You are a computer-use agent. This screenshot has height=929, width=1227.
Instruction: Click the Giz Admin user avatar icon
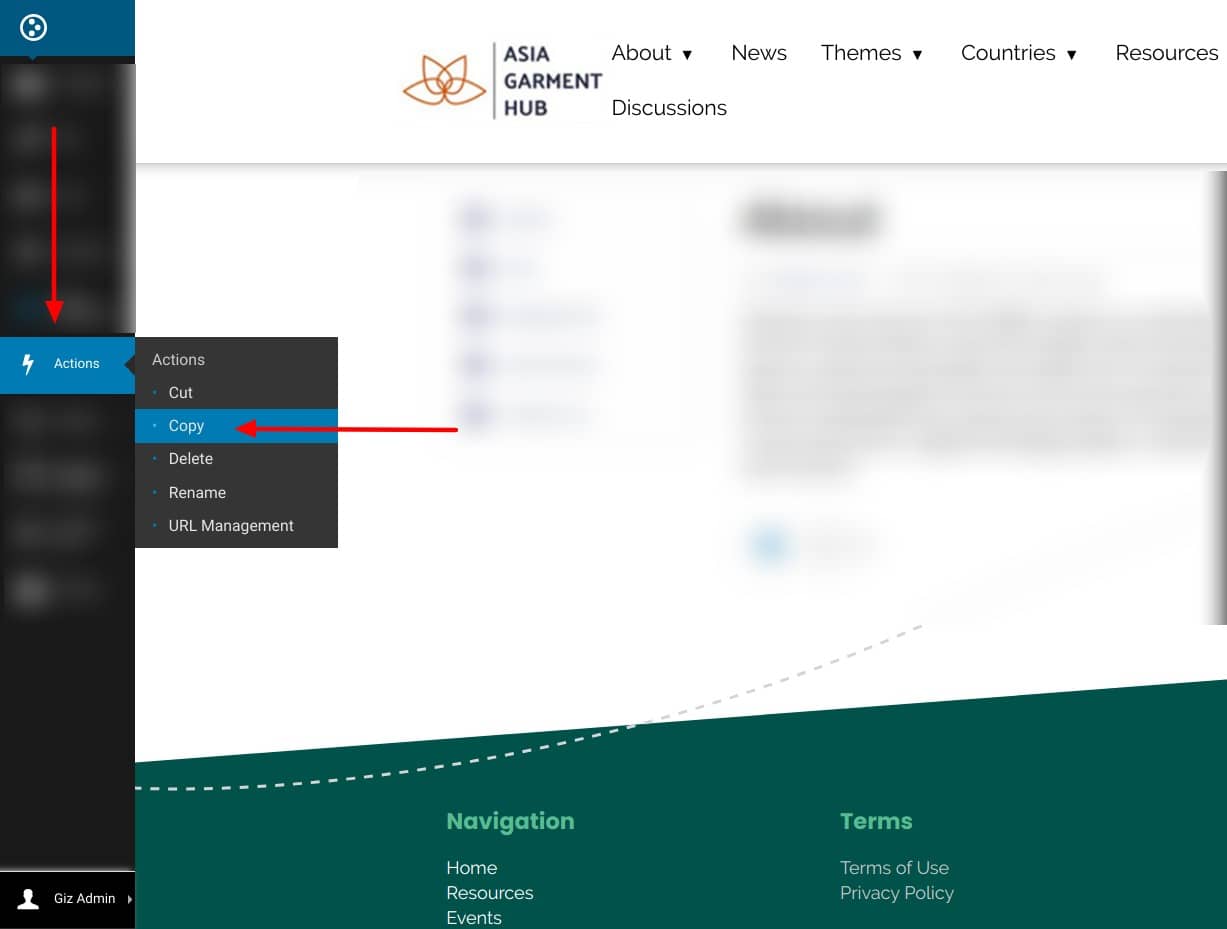29,899
